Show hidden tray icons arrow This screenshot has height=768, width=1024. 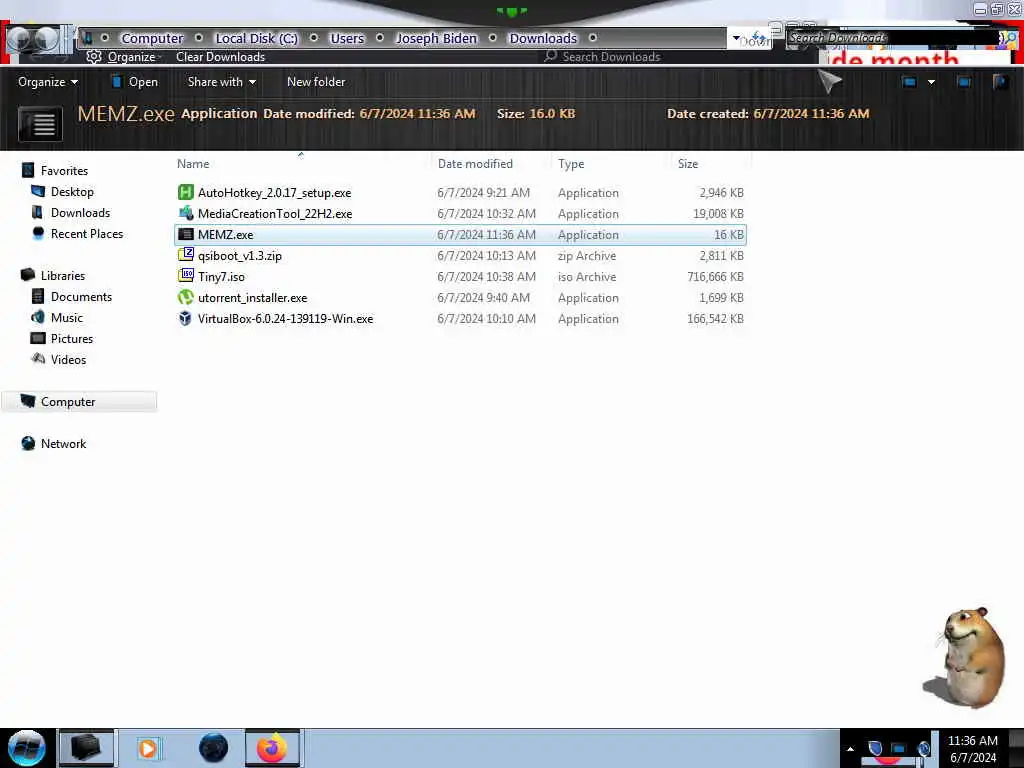coord(850,749)
